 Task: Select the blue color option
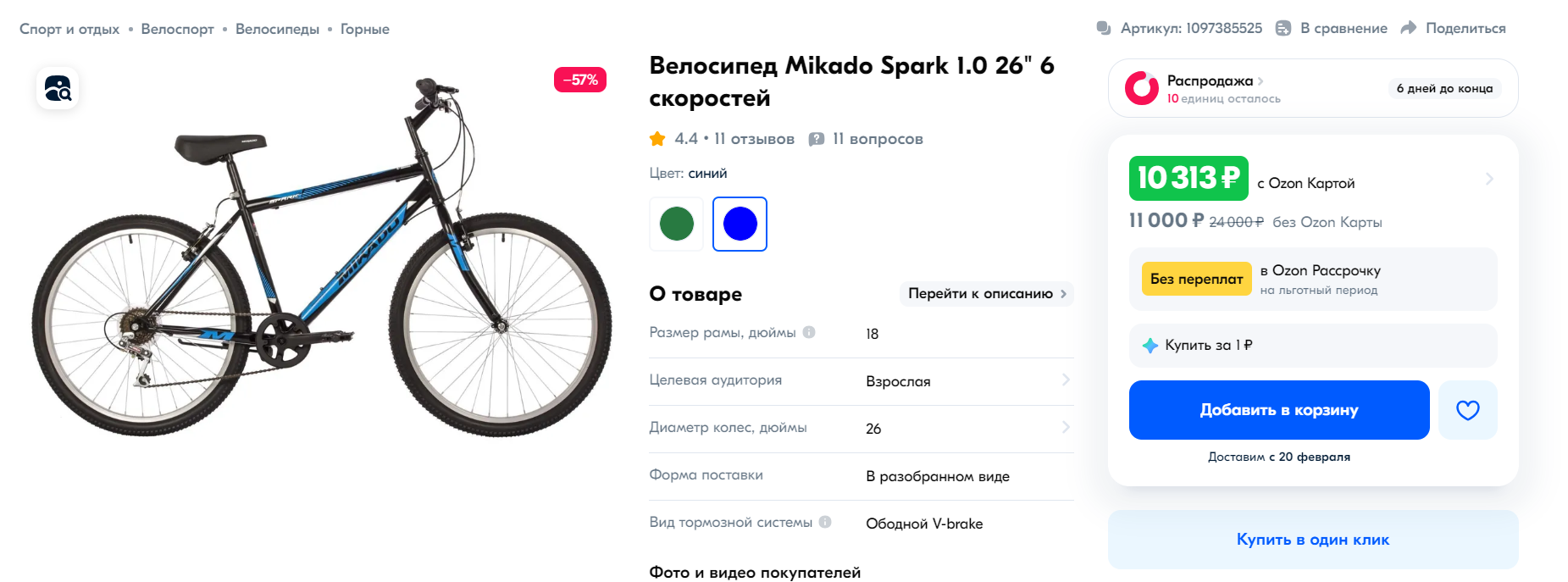pos(740,224)
